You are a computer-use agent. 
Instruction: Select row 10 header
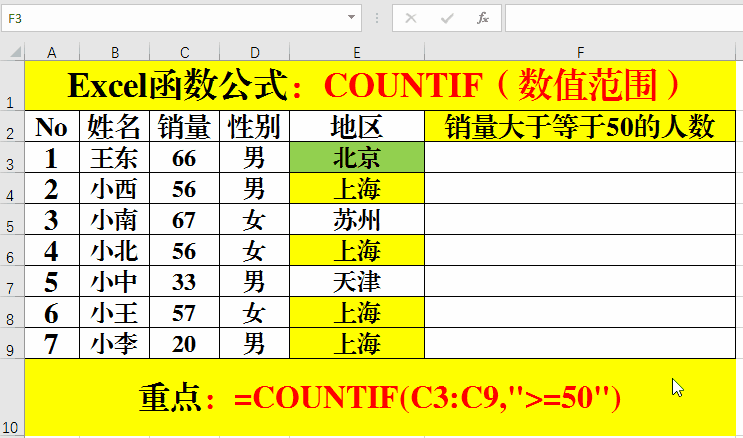(12, 397)
